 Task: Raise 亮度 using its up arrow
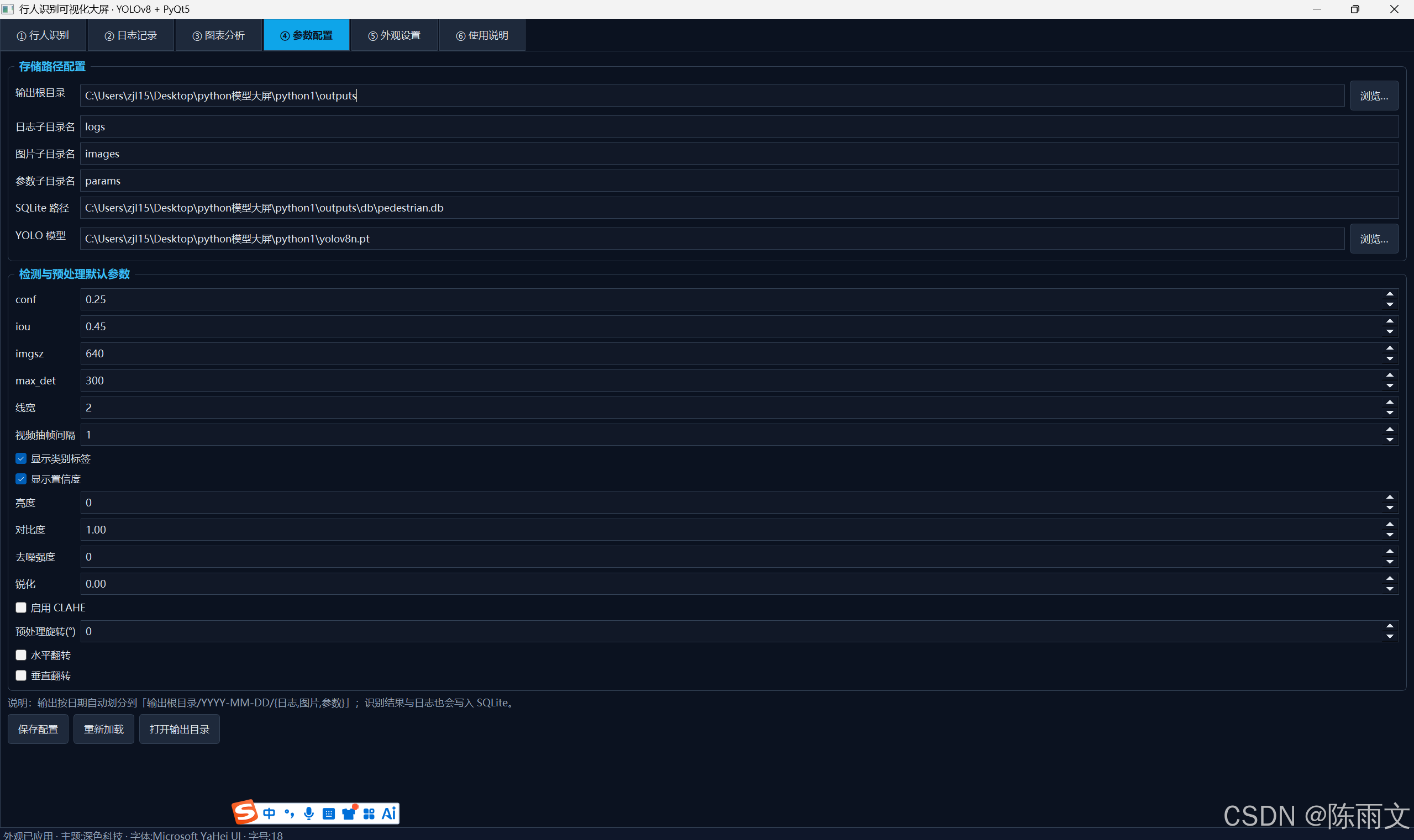(x=1390, y=498)
